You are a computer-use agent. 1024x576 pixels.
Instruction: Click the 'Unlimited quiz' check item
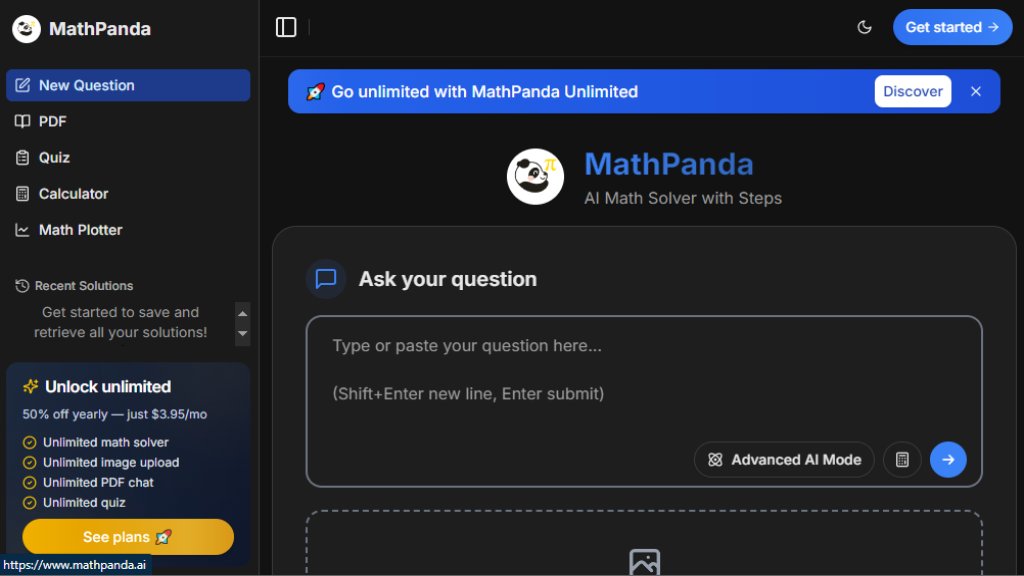coord(74,503)
